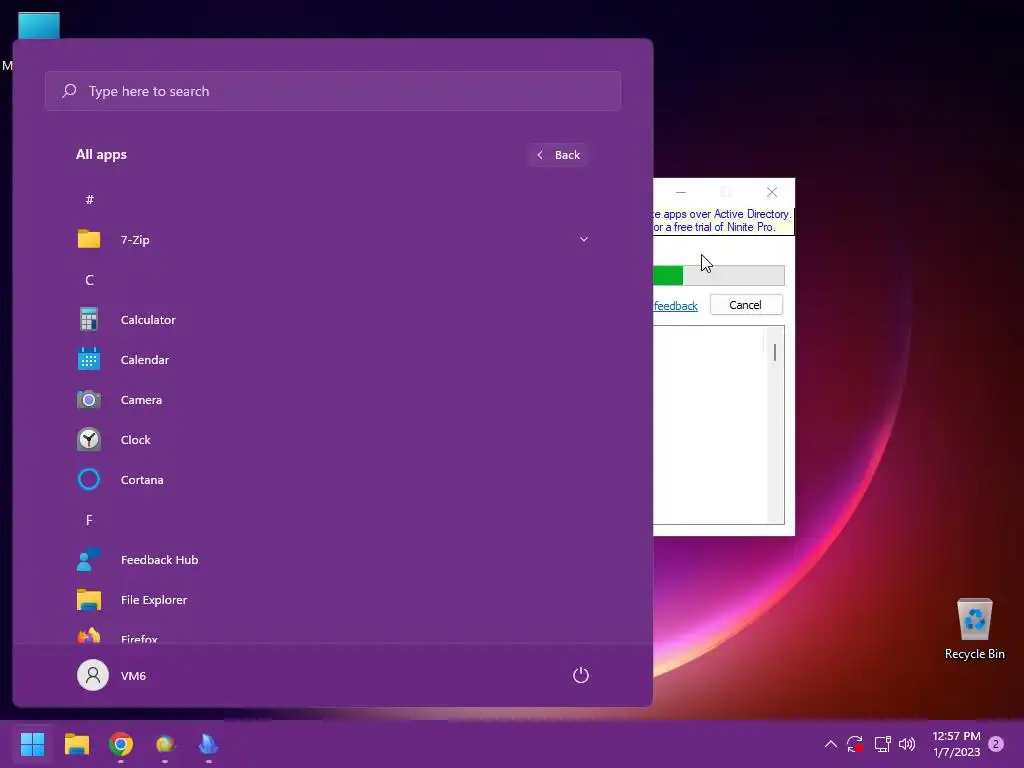
Task: Open File Explorer icon in app list
Action: point(89,600)
